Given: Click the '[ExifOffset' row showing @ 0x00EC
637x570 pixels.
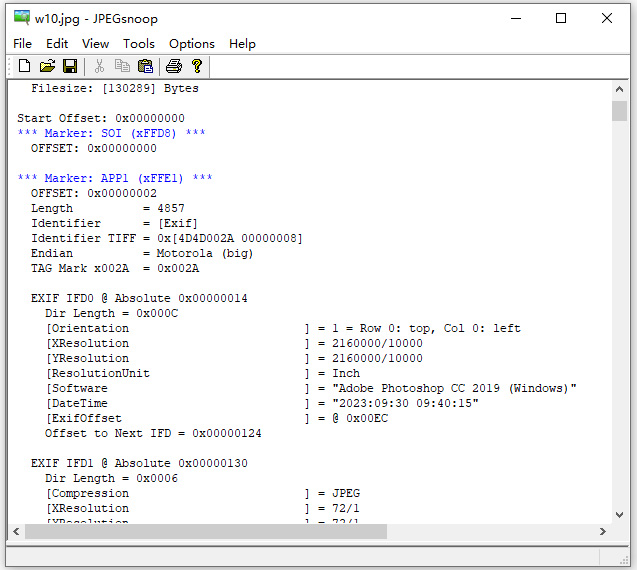Looking at the screenshot, I should point(217,418).
